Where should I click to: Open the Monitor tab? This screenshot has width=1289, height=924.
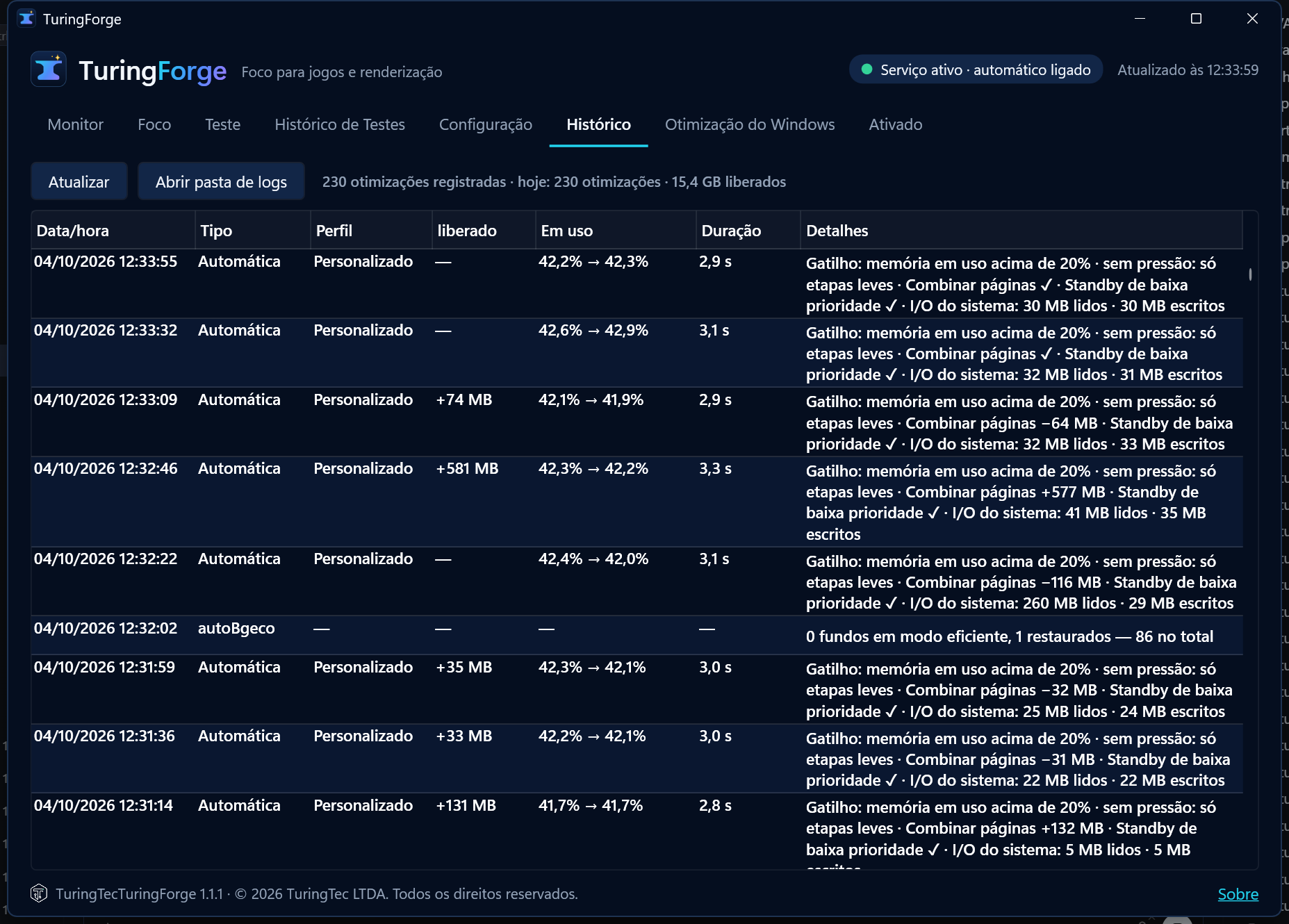75,124
